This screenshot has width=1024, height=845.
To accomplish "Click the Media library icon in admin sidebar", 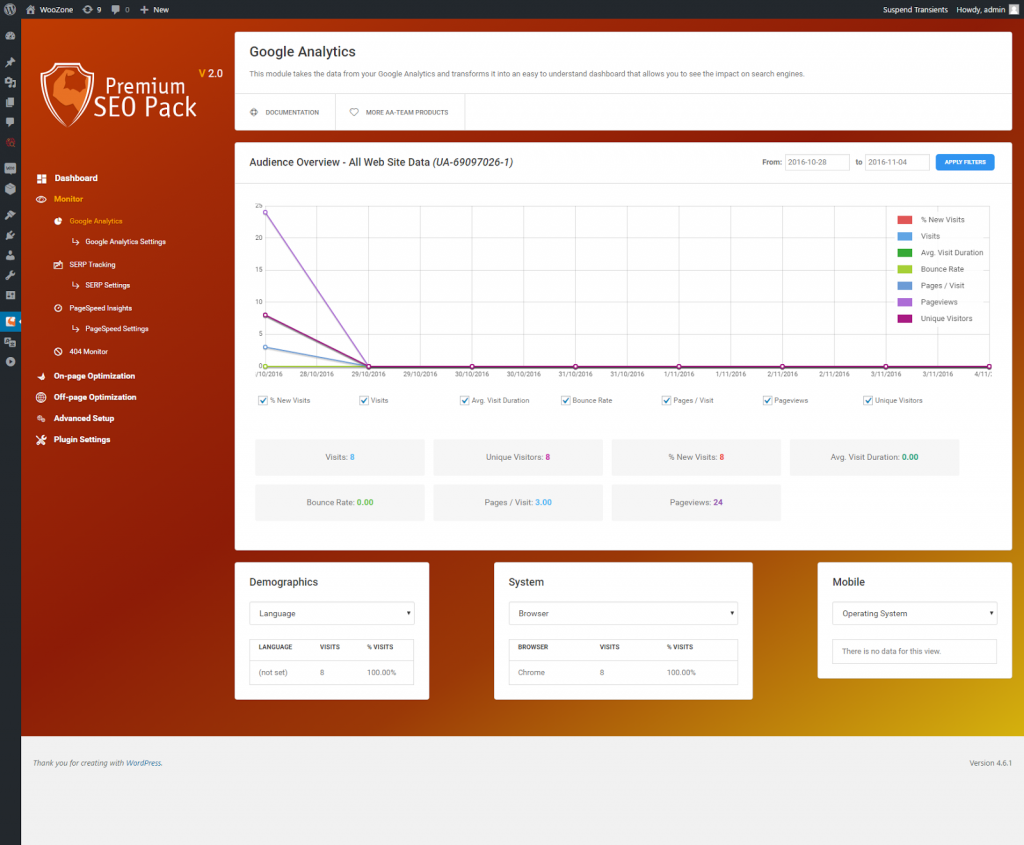I will (x=10, y=83).
